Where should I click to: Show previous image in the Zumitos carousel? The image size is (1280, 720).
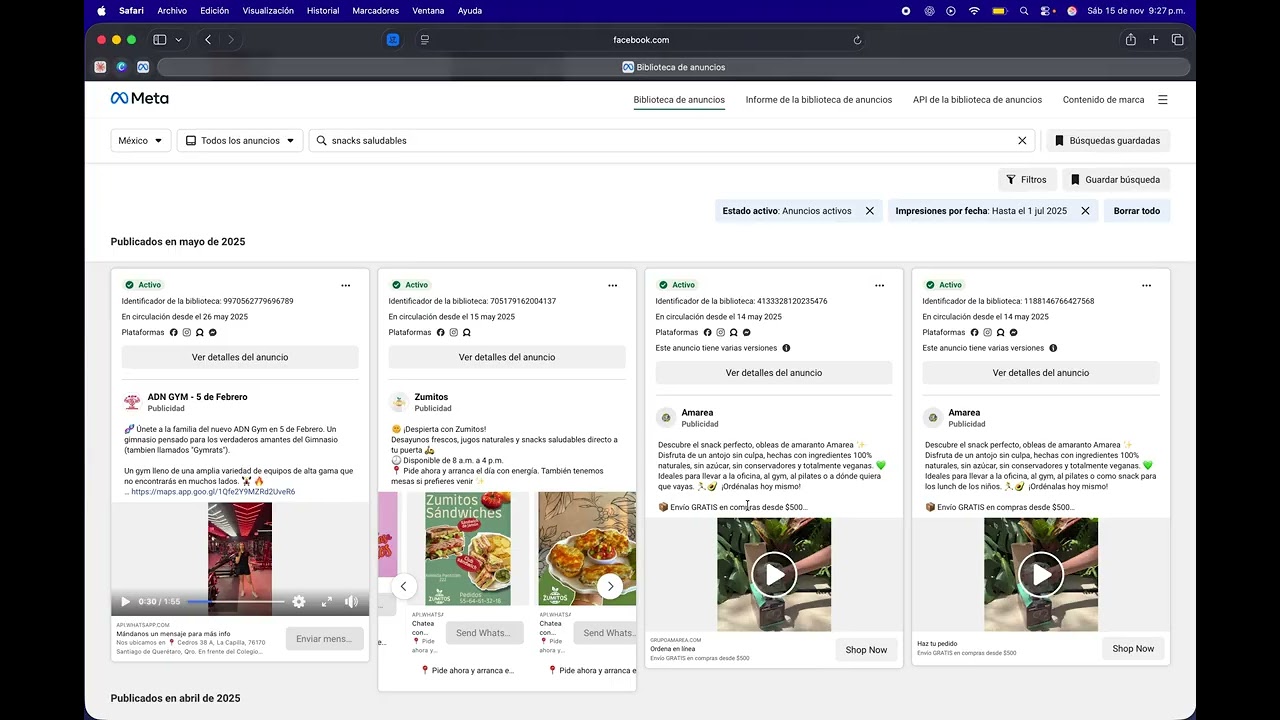point(403,586)
